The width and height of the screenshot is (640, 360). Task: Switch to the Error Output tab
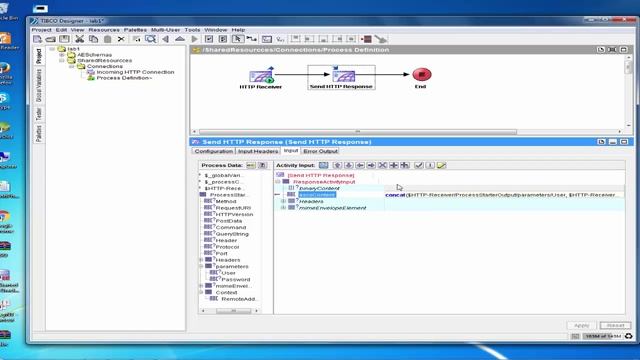(320, 151)
